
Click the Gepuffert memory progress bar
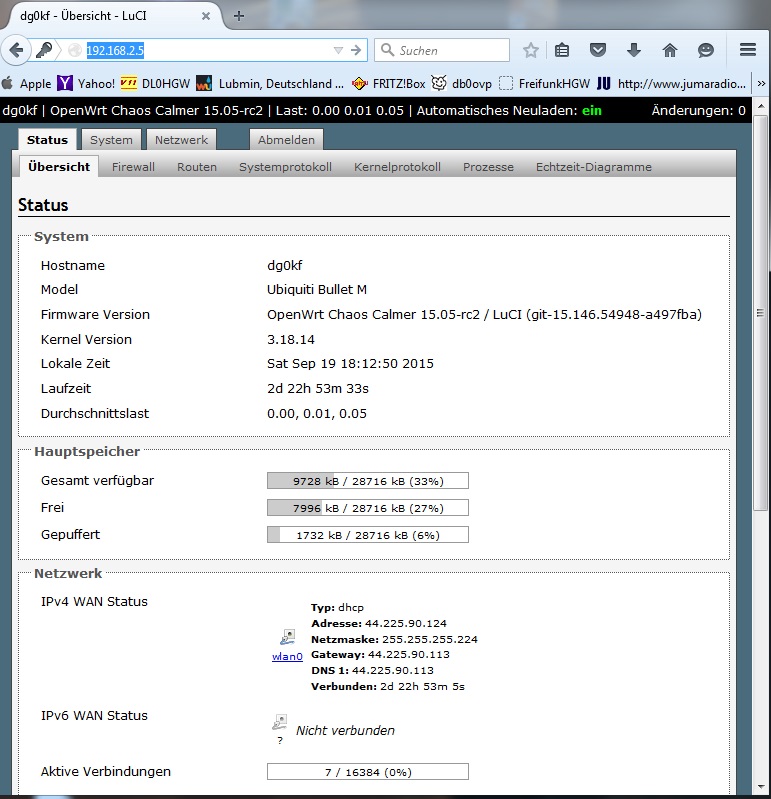coord(368,535)
